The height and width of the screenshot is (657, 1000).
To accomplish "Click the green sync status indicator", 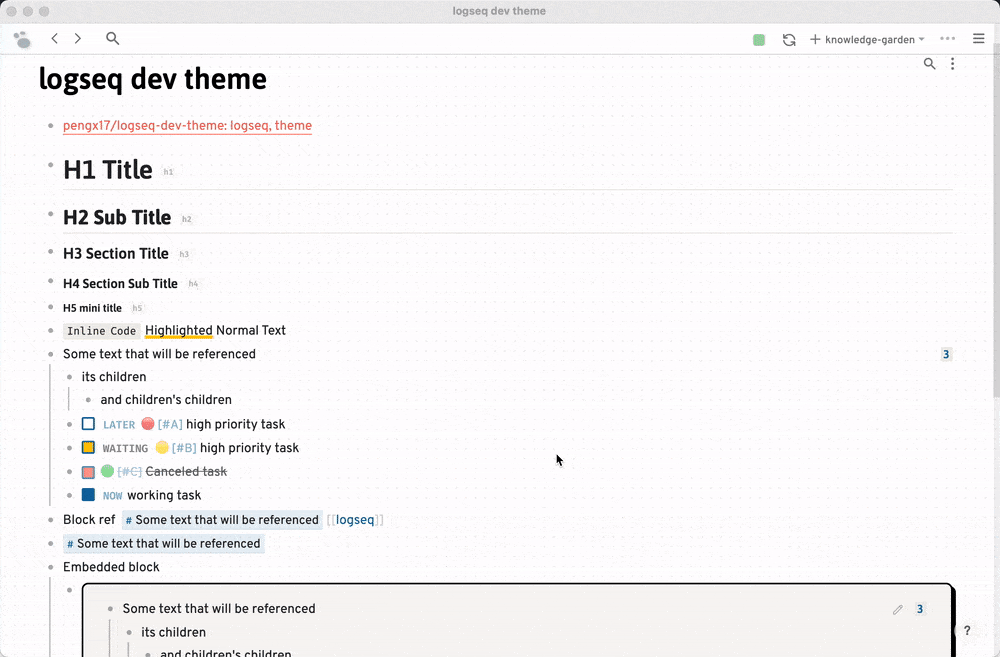I will coord(759,40).
